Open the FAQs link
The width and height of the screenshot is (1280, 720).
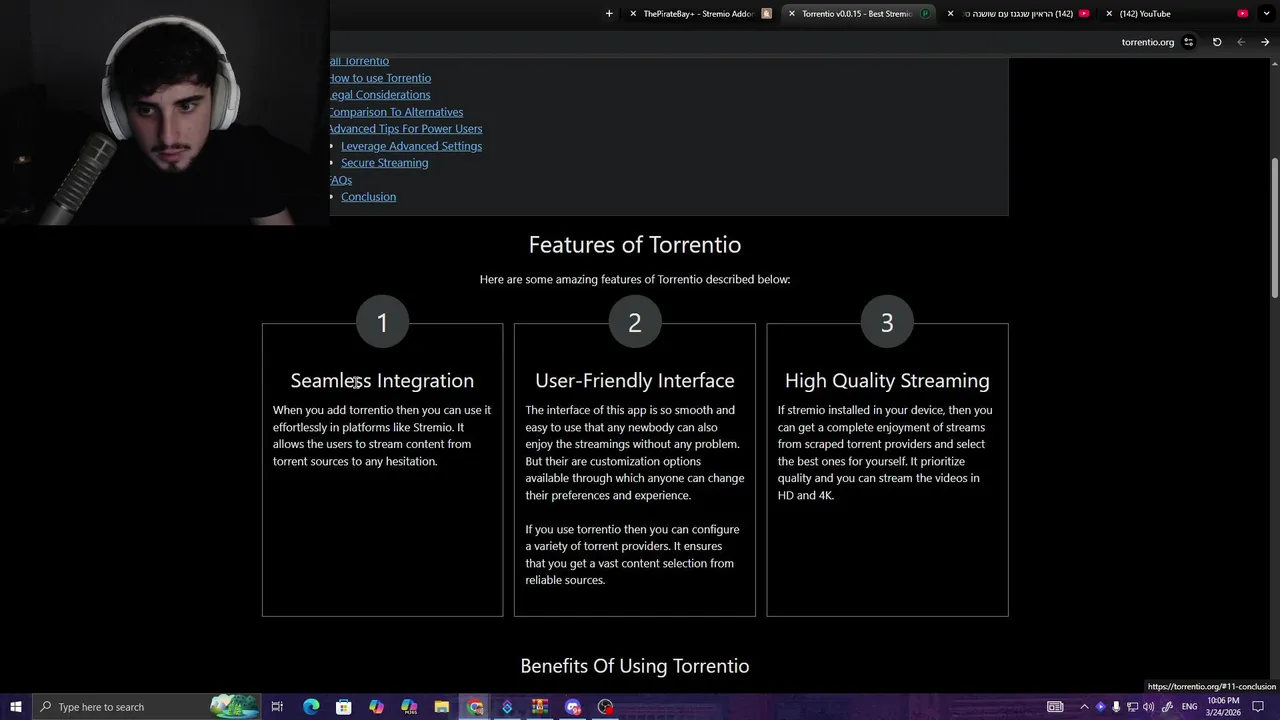coord(341,180)
